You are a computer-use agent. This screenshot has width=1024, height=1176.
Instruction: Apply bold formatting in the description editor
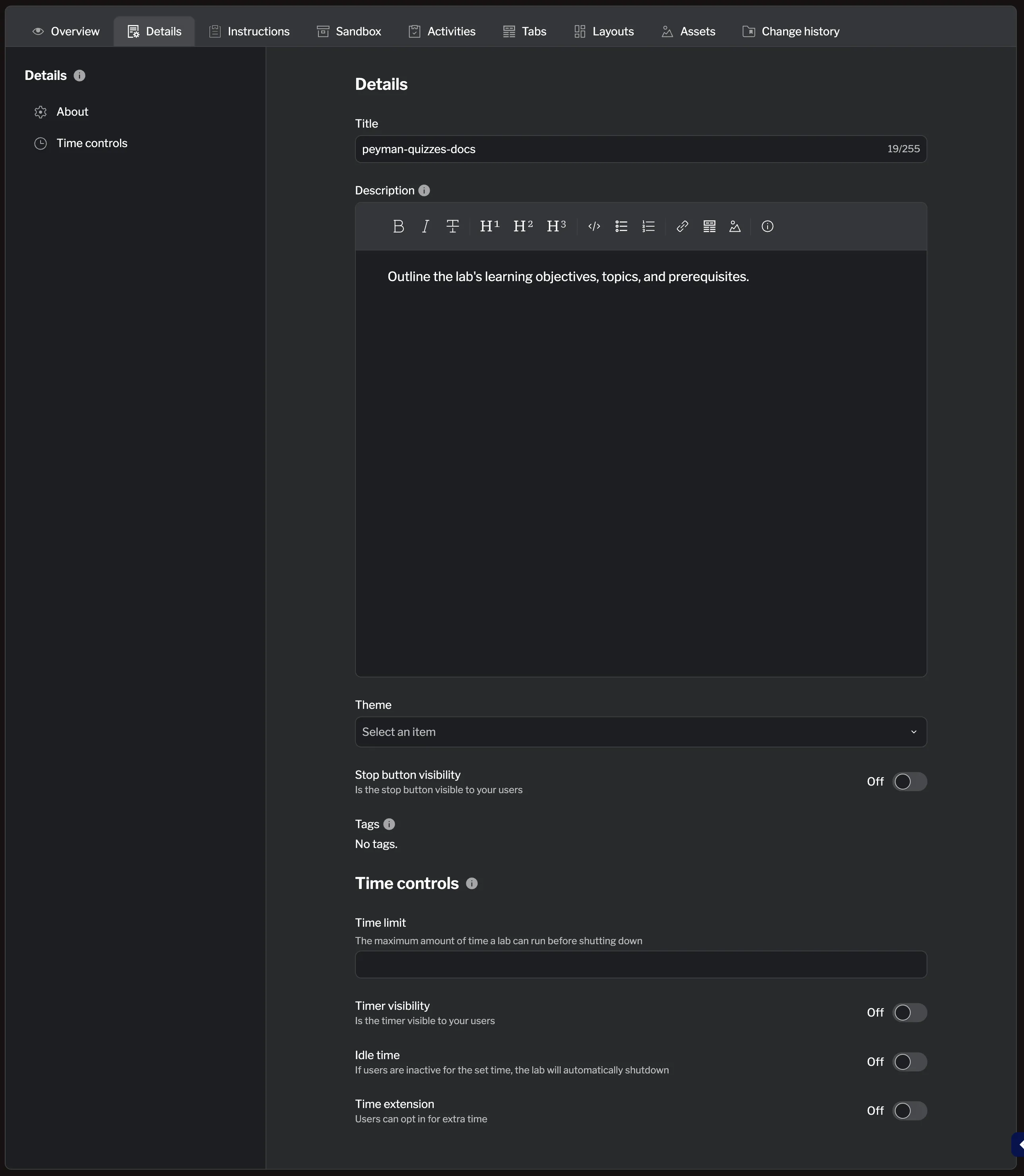(398, 226)
